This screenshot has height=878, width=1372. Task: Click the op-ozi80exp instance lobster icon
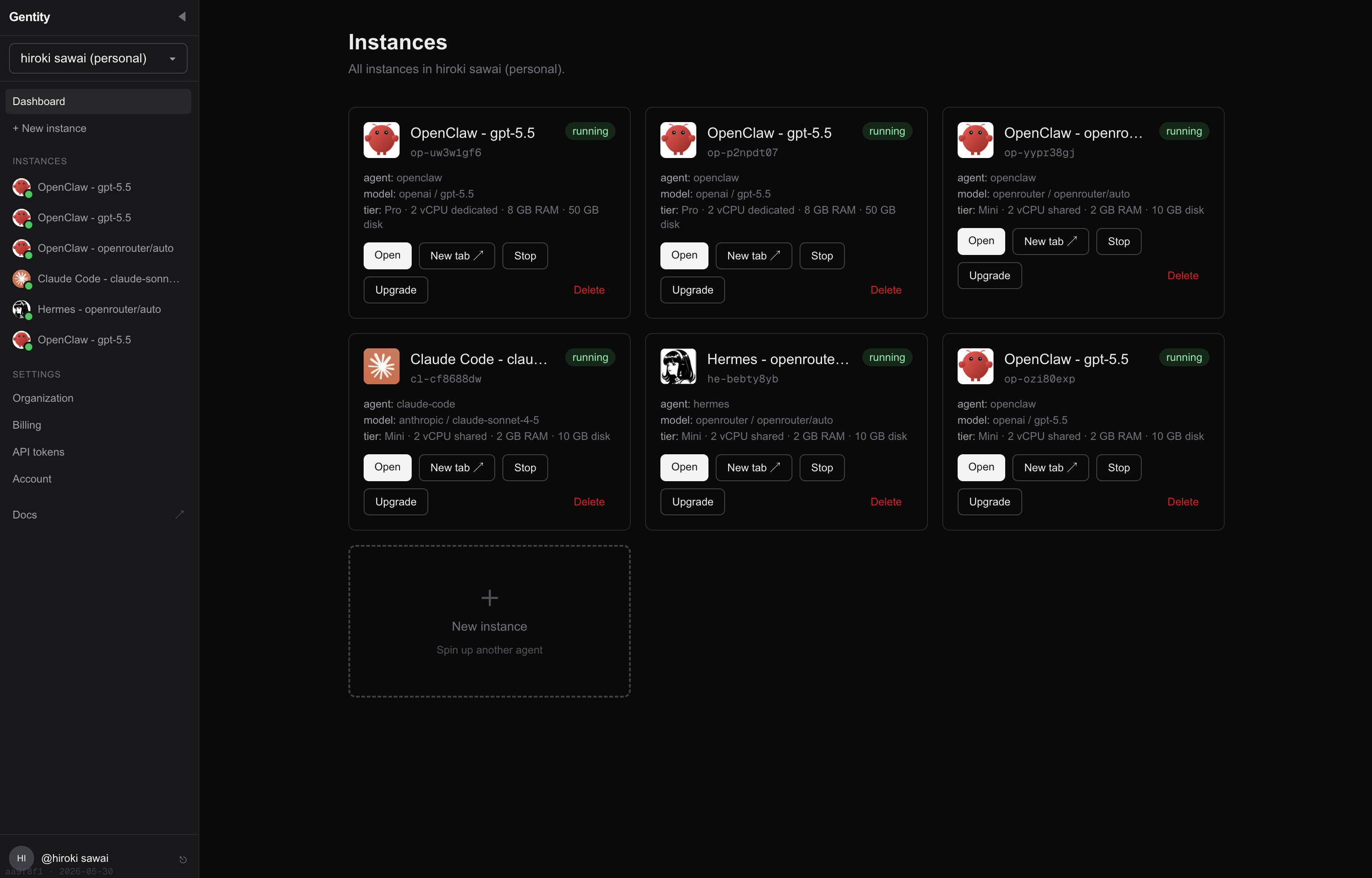[x=975, y=366]
